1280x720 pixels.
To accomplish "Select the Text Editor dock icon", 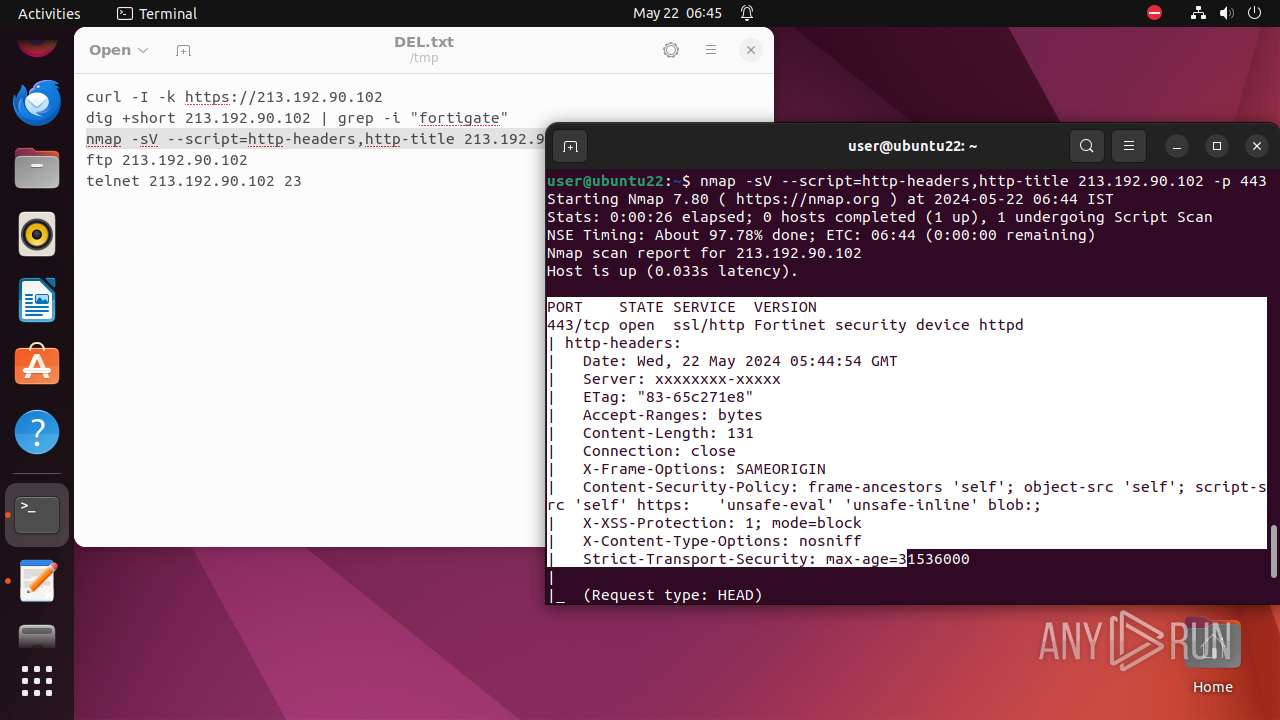I will 37,581.
